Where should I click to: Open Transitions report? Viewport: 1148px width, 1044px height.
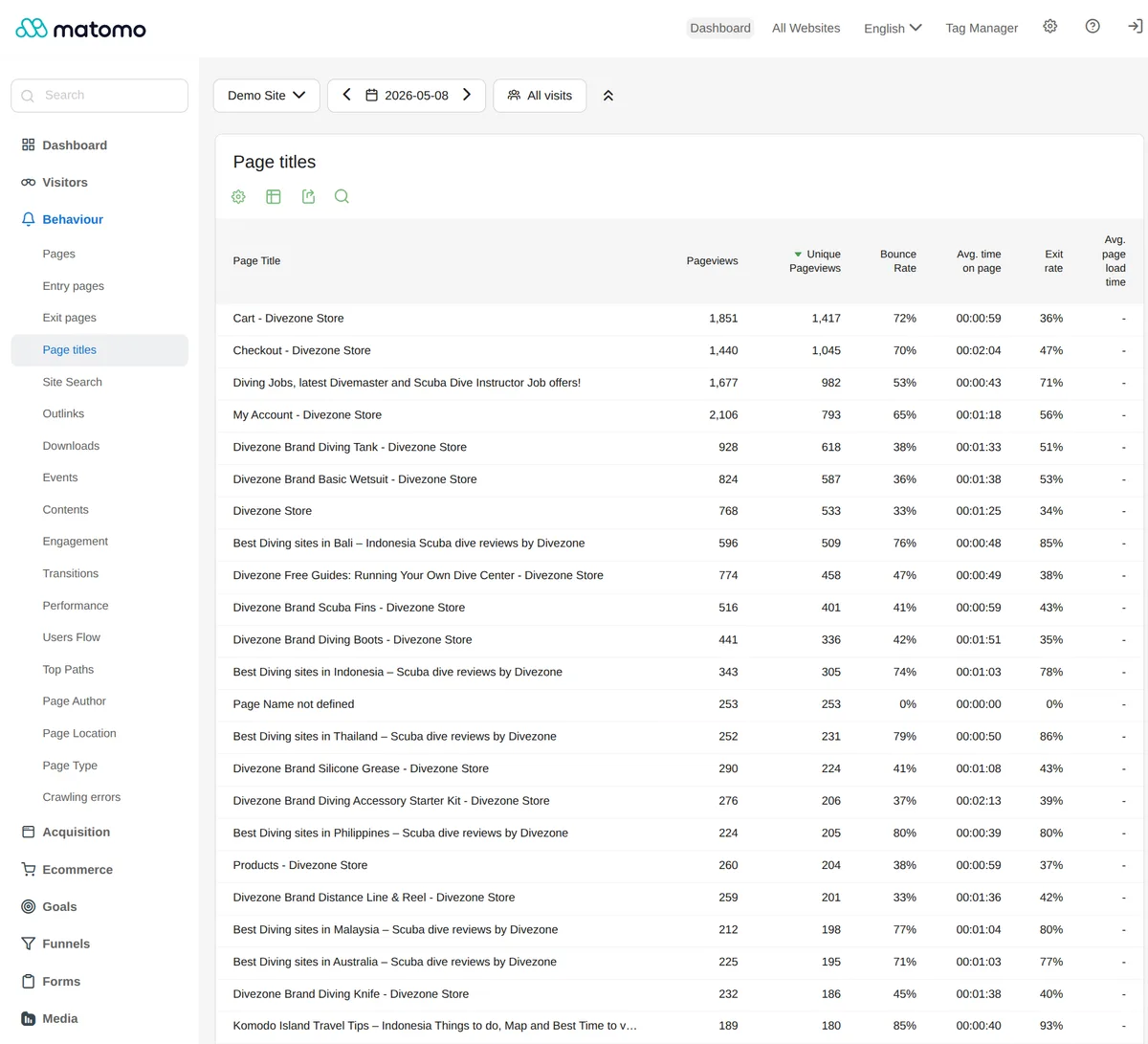70,573
